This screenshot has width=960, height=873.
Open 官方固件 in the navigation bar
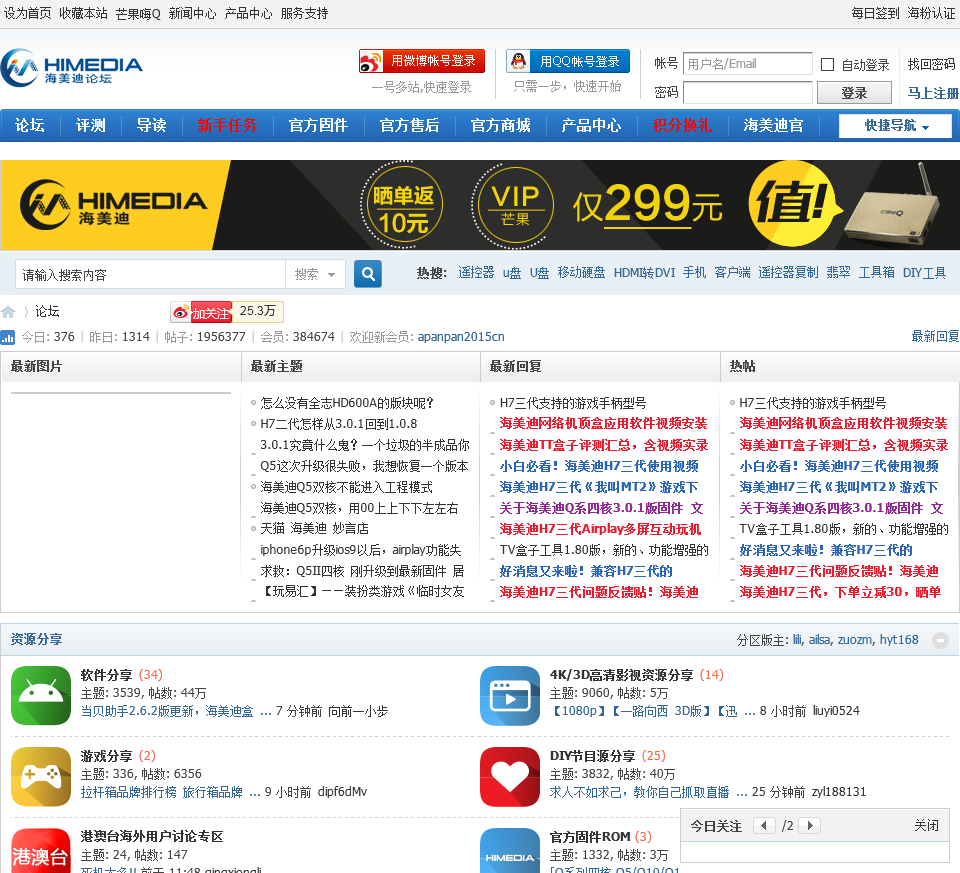click(x=318, y=126)
